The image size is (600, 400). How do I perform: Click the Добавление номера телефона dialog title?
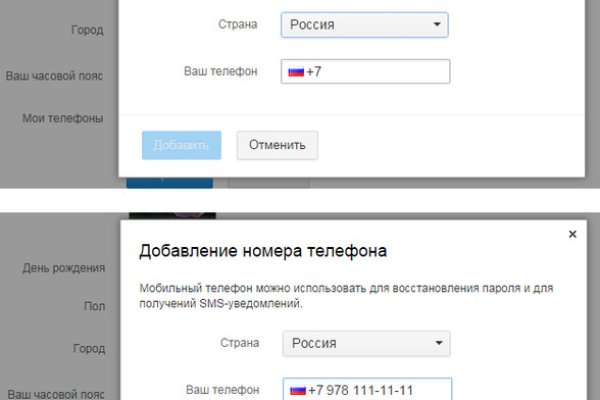click(262, 250)
